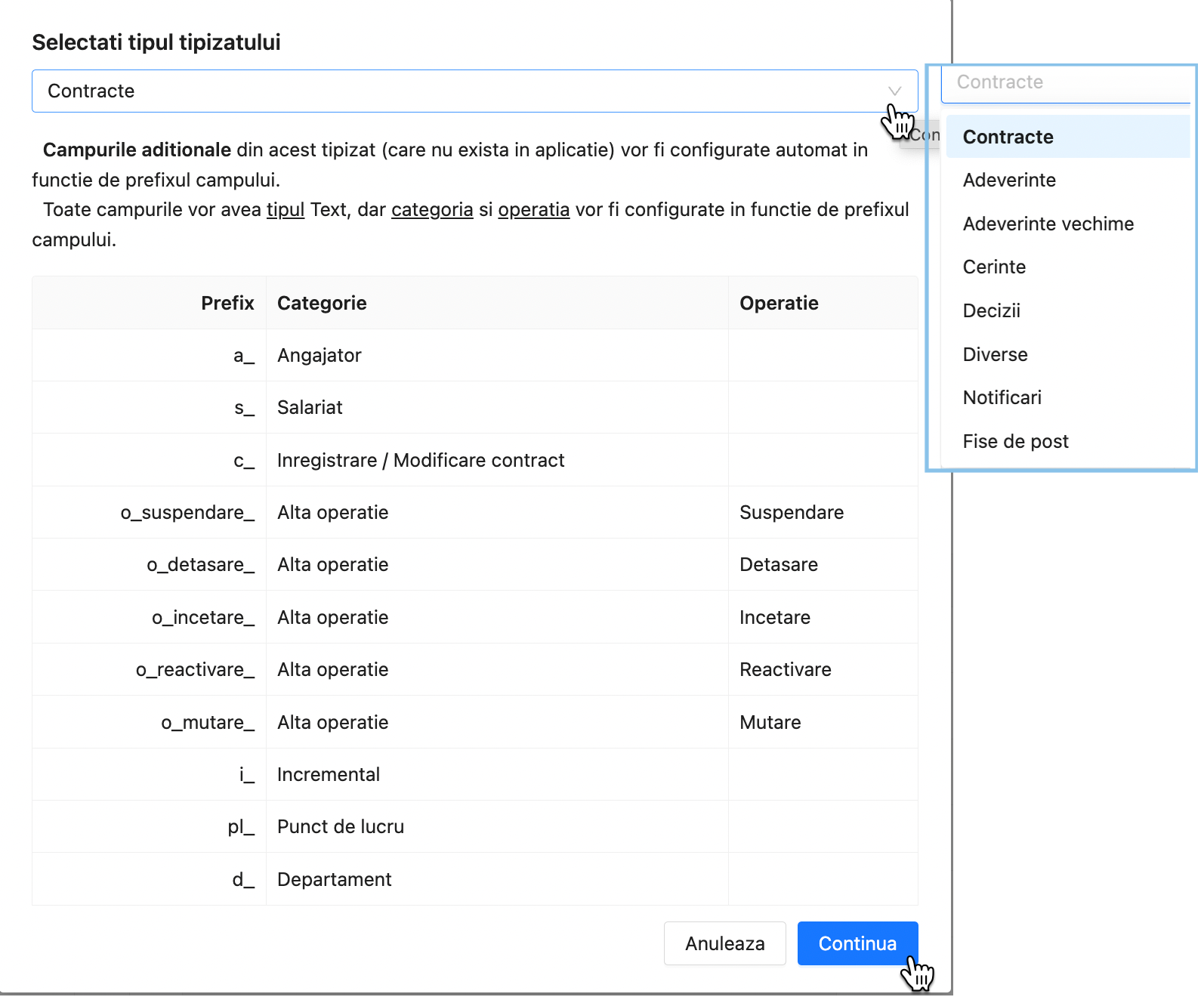
Task: Click the Mutare operation cell
Action: click(823, 722)
